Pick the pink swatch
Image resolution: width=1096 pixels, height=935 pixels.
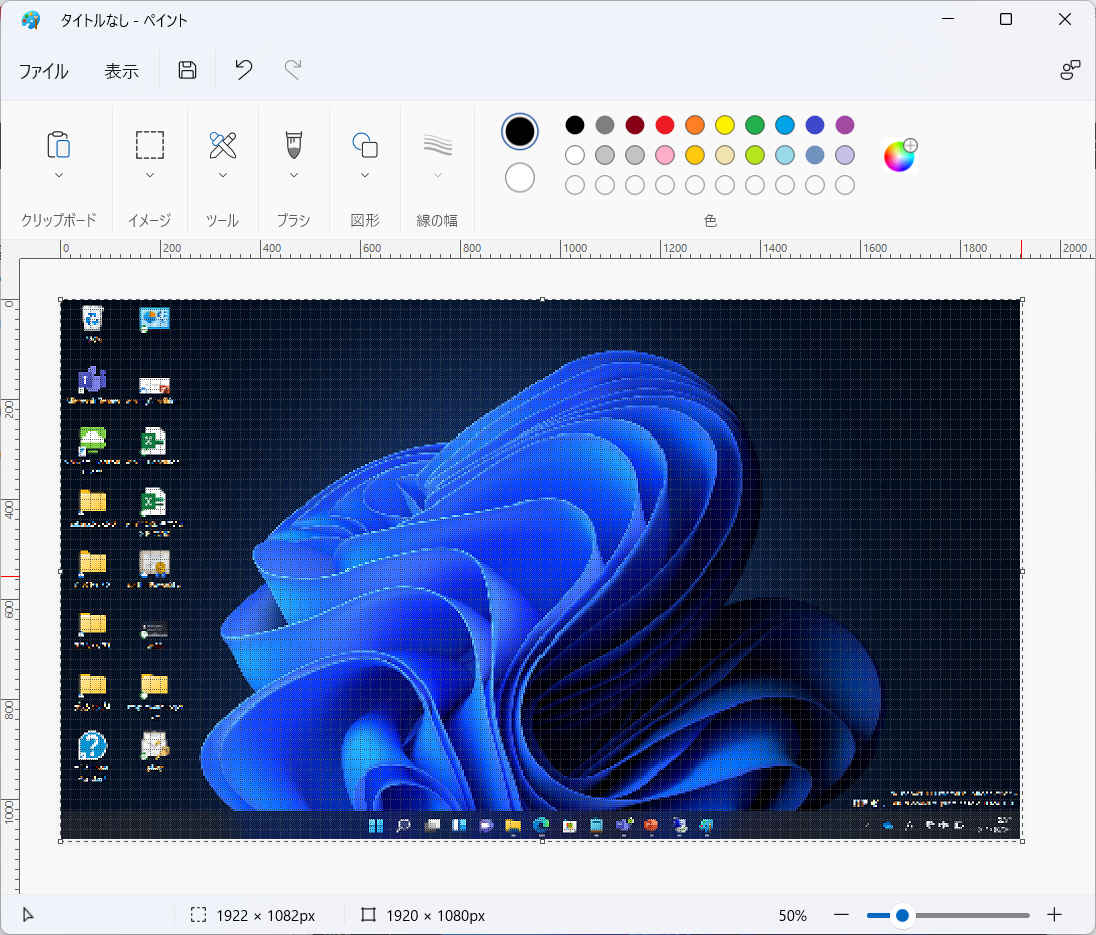tap(665, 155)
